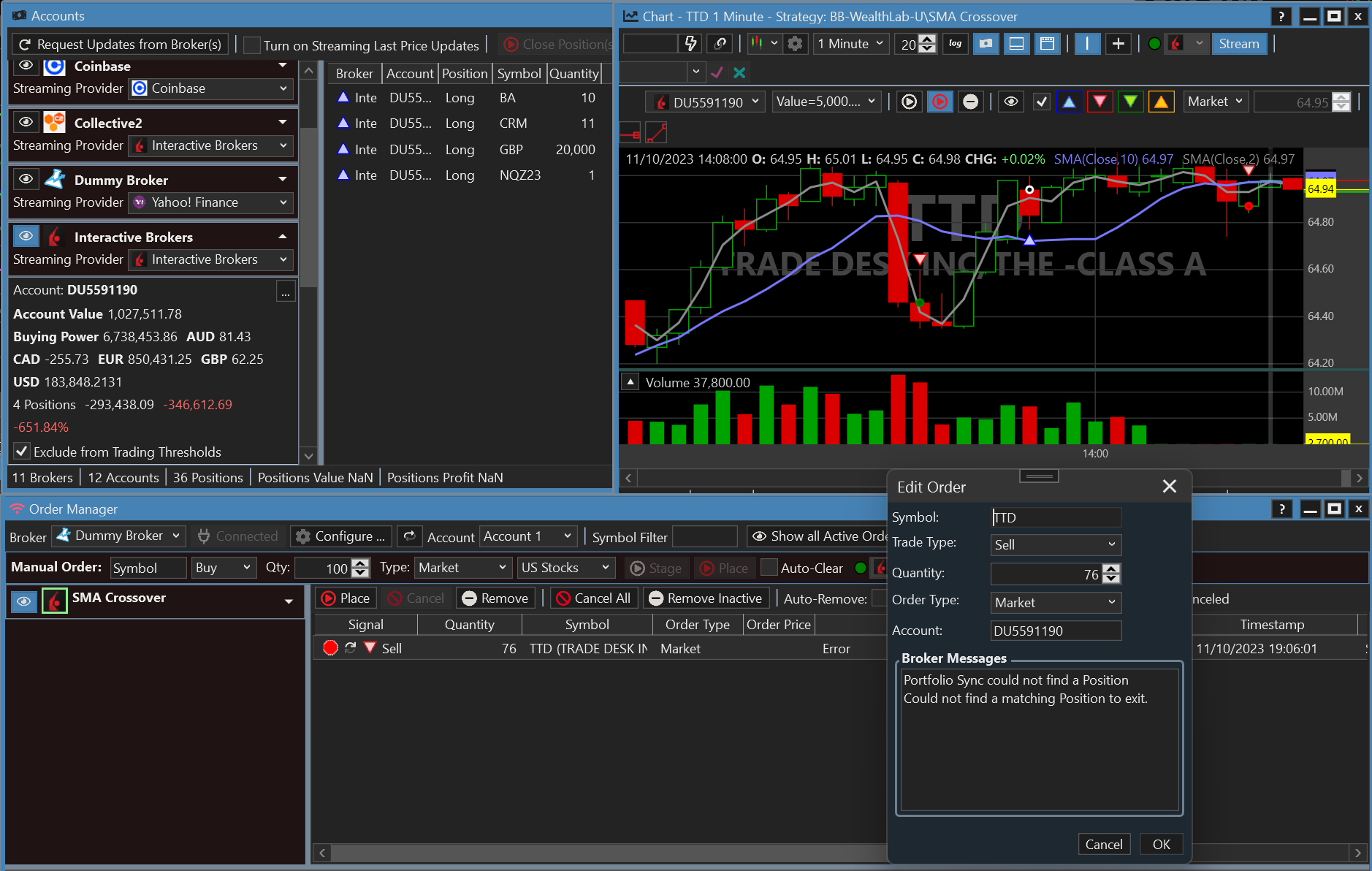Open the Dummy Broker dropdown in Order Manager
This screenshot has height=871, width=1372.
(118, 536)
